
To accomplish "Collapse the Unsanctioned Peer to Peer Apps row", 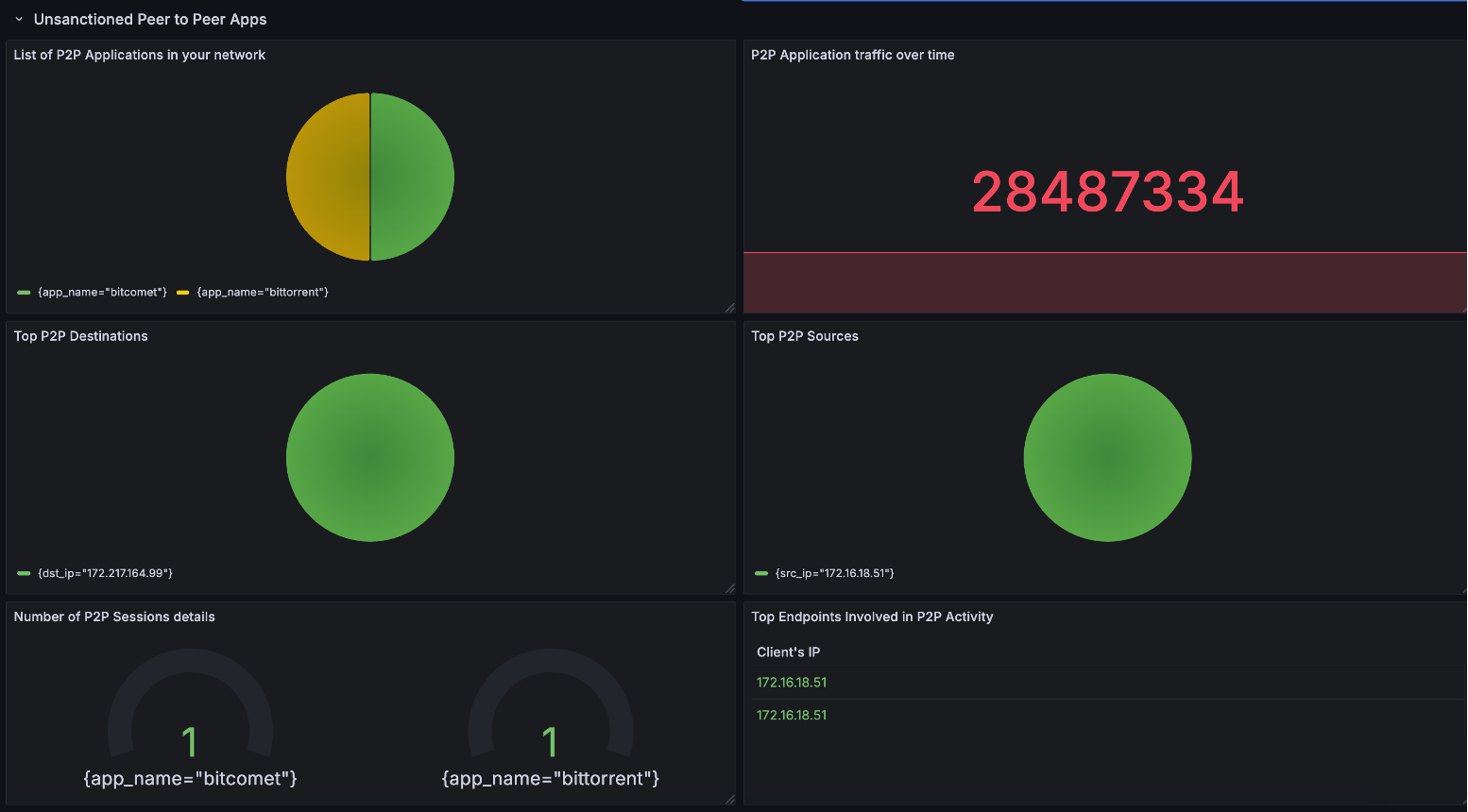I will tap(18, 19).
